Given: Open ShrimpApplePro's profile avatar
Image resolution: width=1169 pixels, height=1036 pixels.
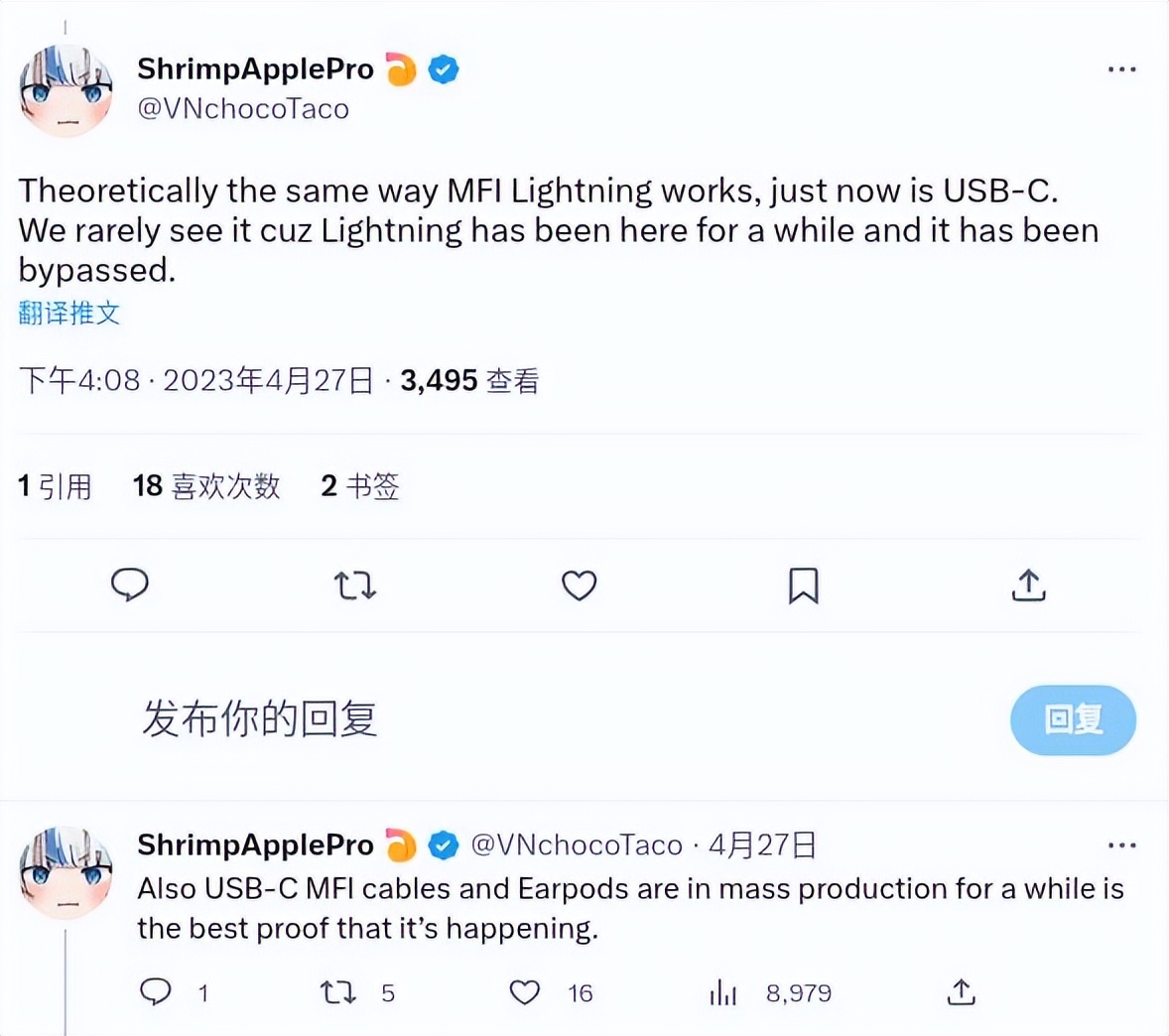Looking at the screenshot, I should pos(66,87).
